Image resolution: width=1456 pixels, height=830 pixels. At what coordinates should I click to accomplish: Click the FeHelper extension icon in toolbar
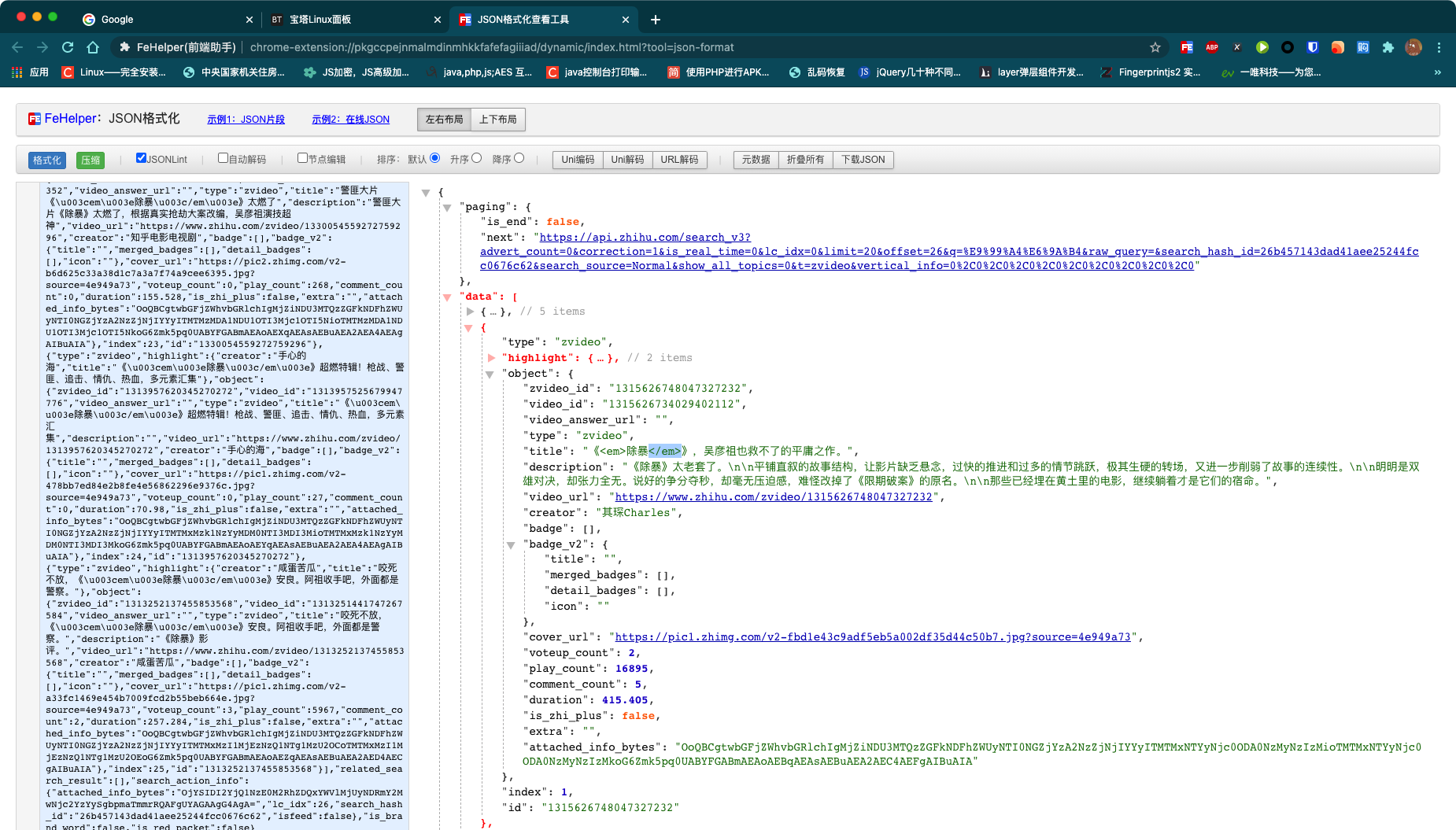point(1187,47)
